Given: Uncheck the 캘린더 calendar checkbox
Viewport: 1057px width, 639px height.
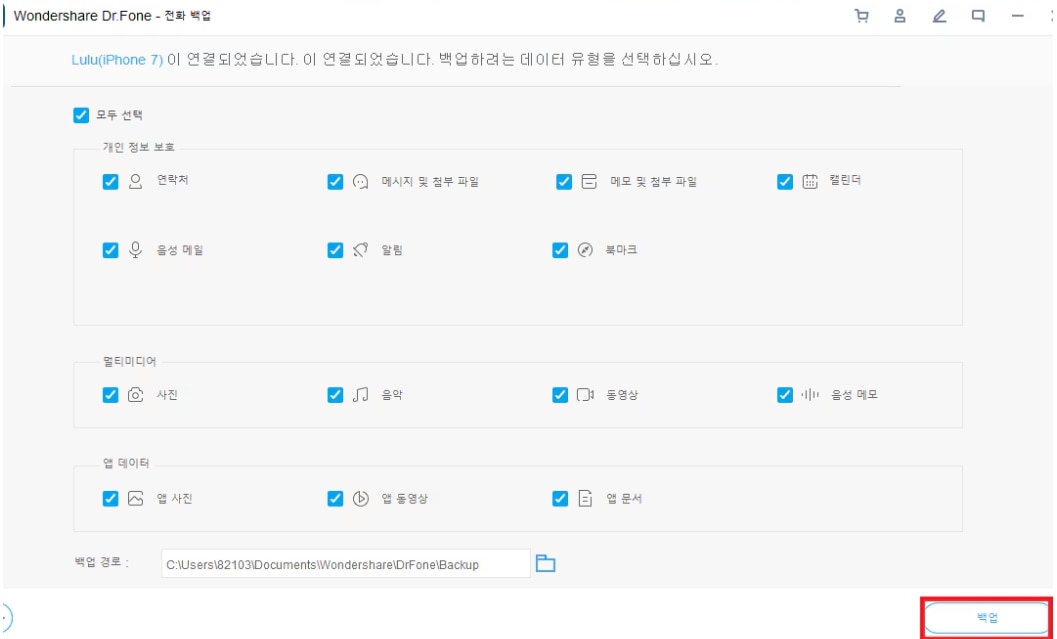Looking at the screenshot, I should [x=785, y=181].
